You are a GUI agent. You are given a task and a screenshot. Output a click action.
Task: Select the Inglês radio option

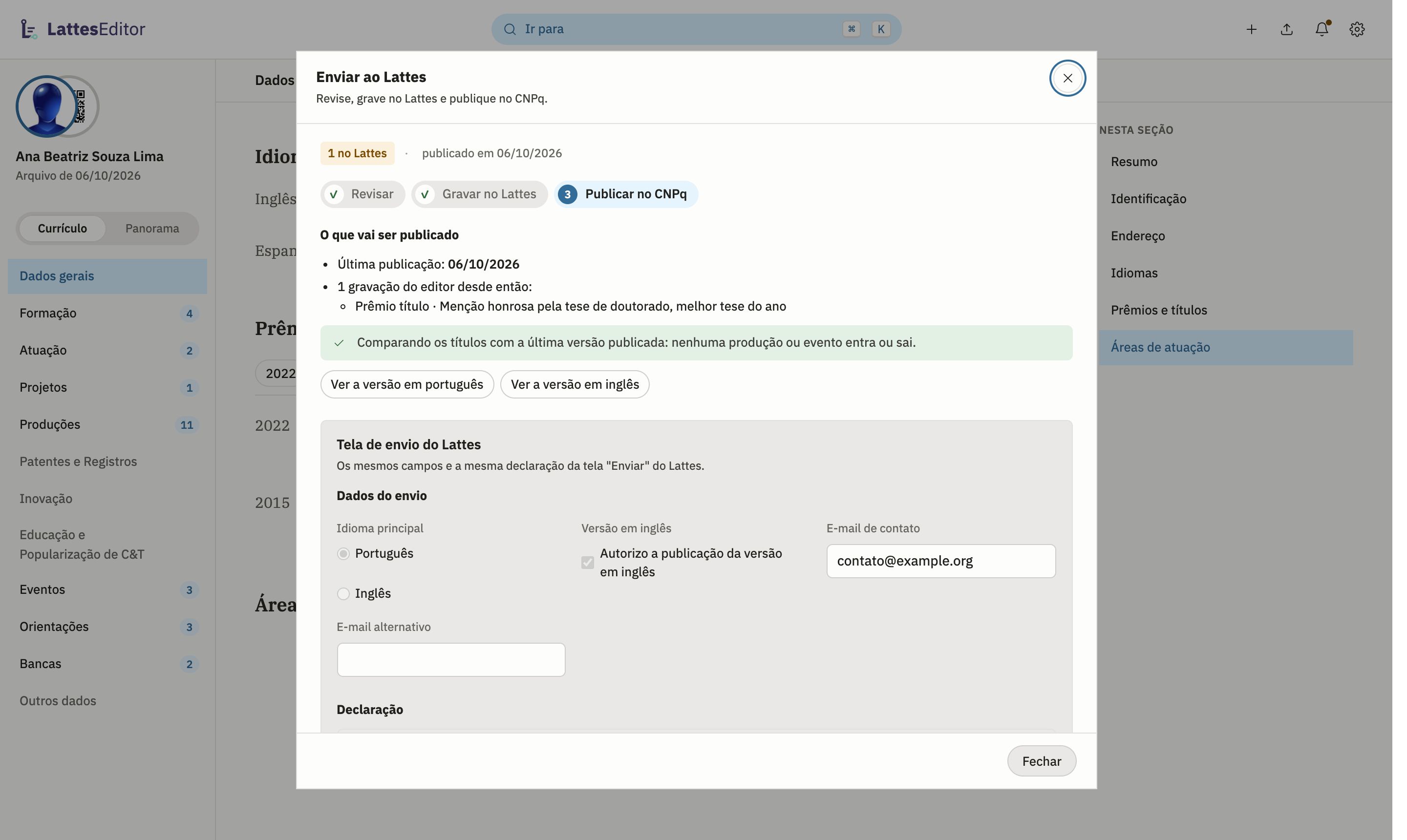343,593
